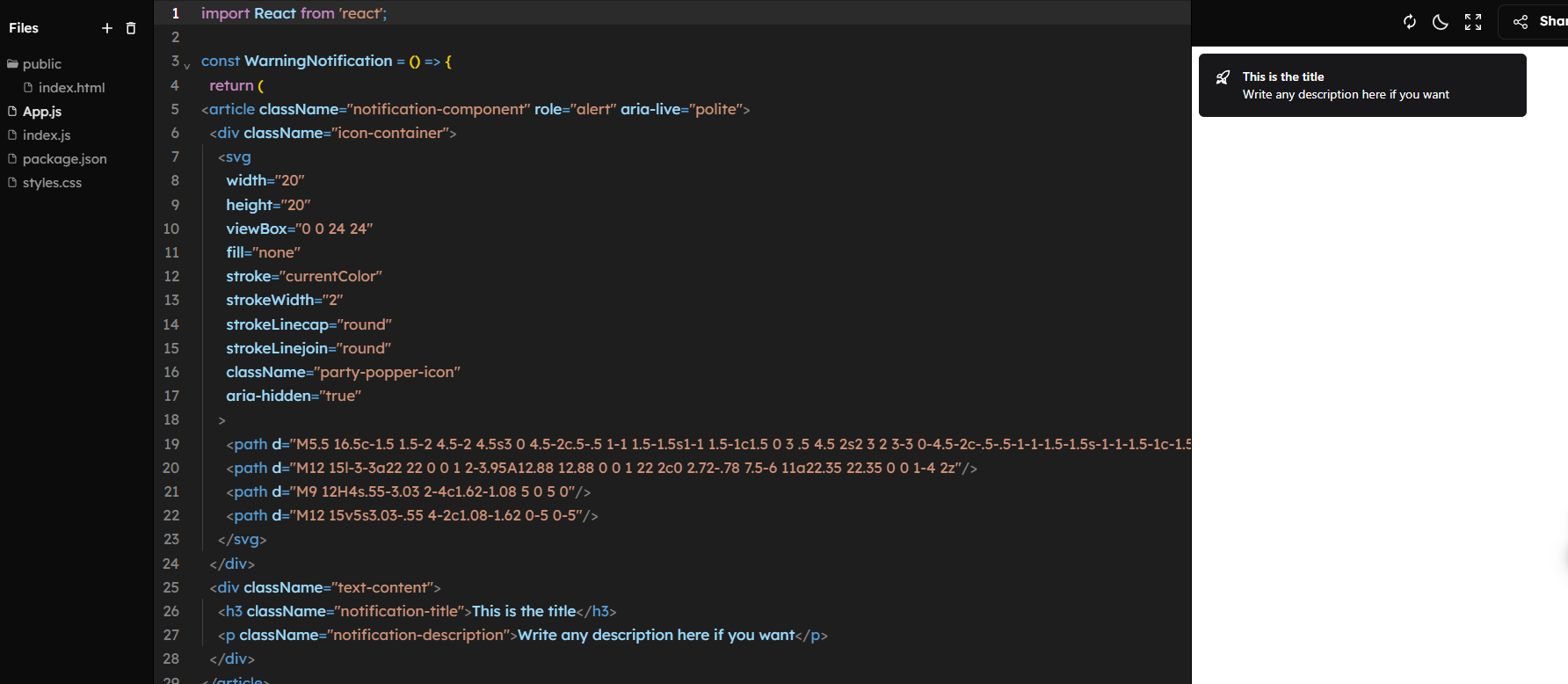Click path 'M12 15v5s3.03-.55' line

412,515
